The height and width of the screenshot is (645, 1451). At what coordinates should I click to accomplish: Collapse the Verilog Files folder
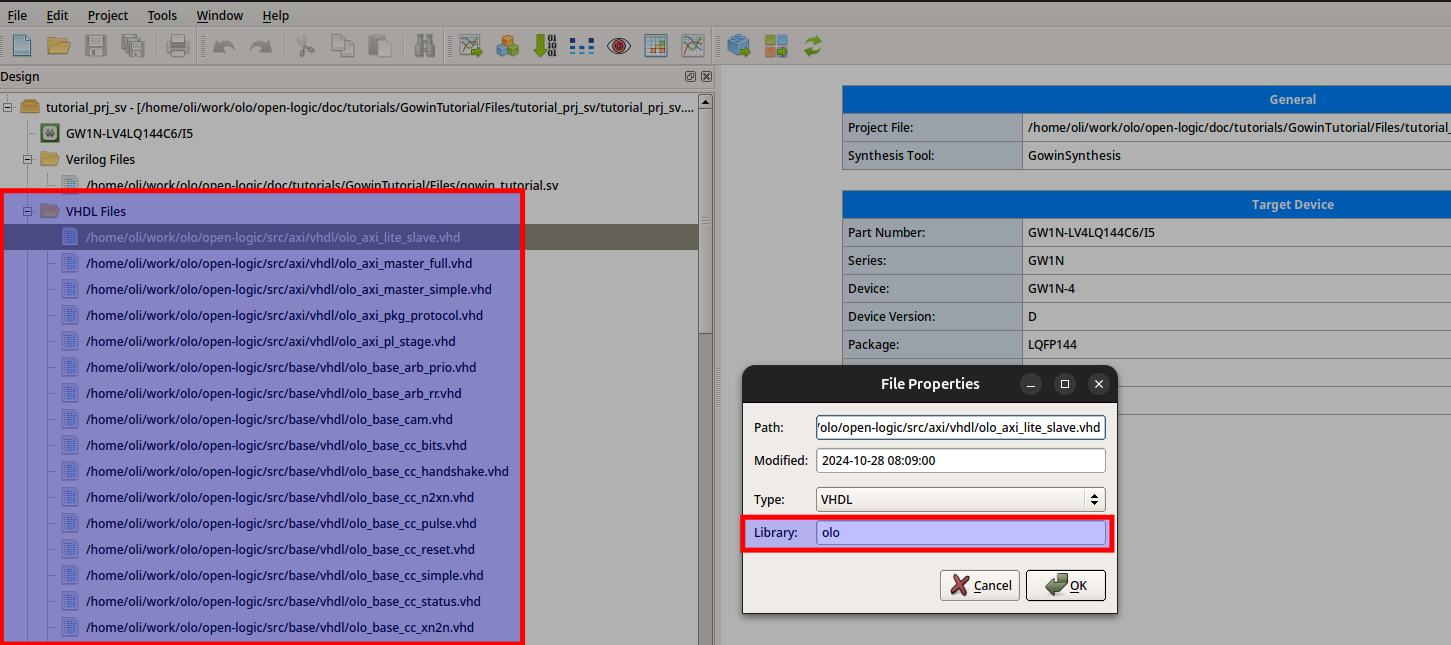pos(28,159)
